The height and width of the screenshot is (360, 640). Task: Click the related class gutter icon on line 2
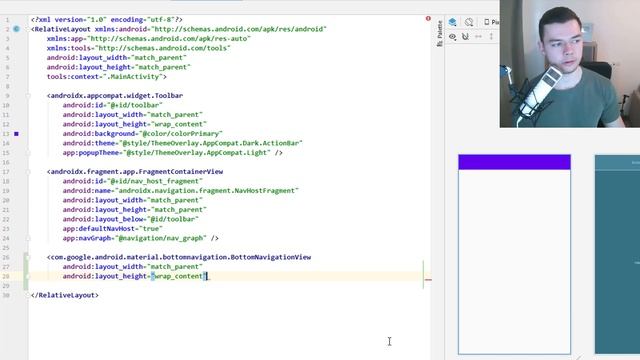[16, 29]
